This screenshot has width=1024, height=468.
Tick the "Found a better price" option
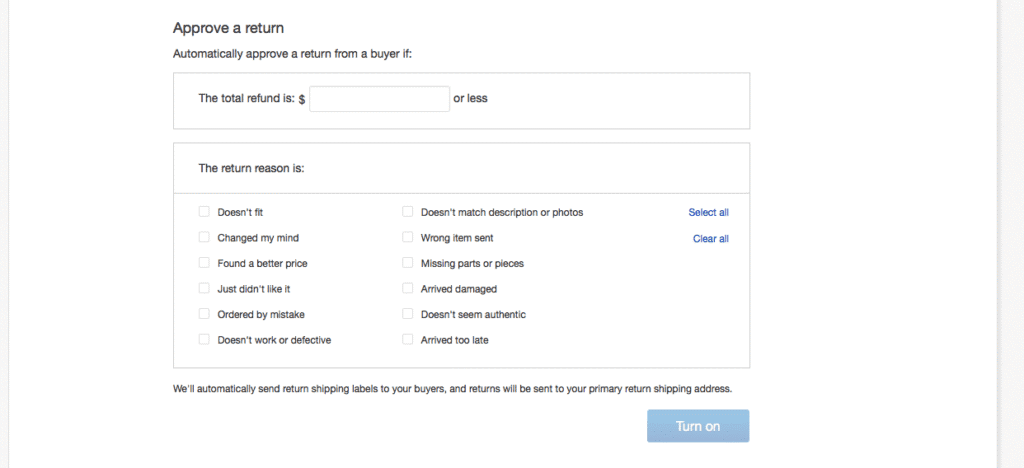(204, 263)
